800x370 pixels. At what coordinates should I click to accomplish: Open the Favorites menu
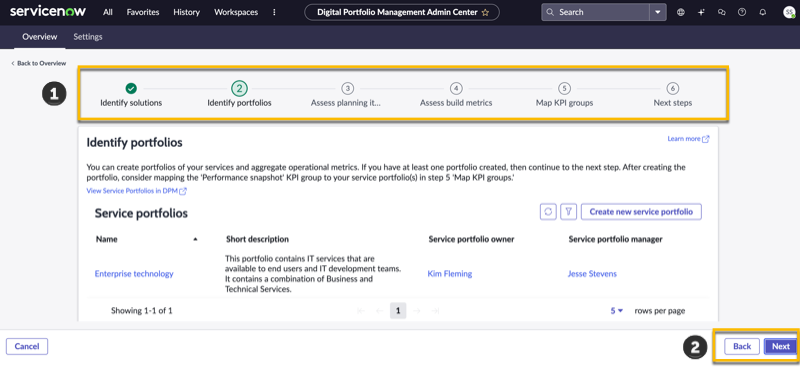click(x=143, y=12)
